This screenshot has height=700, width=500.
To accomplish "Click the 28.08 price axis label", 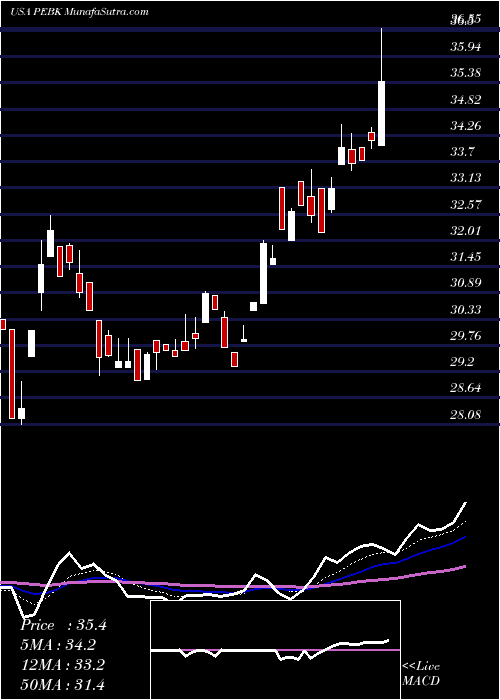I will (466, 414).
